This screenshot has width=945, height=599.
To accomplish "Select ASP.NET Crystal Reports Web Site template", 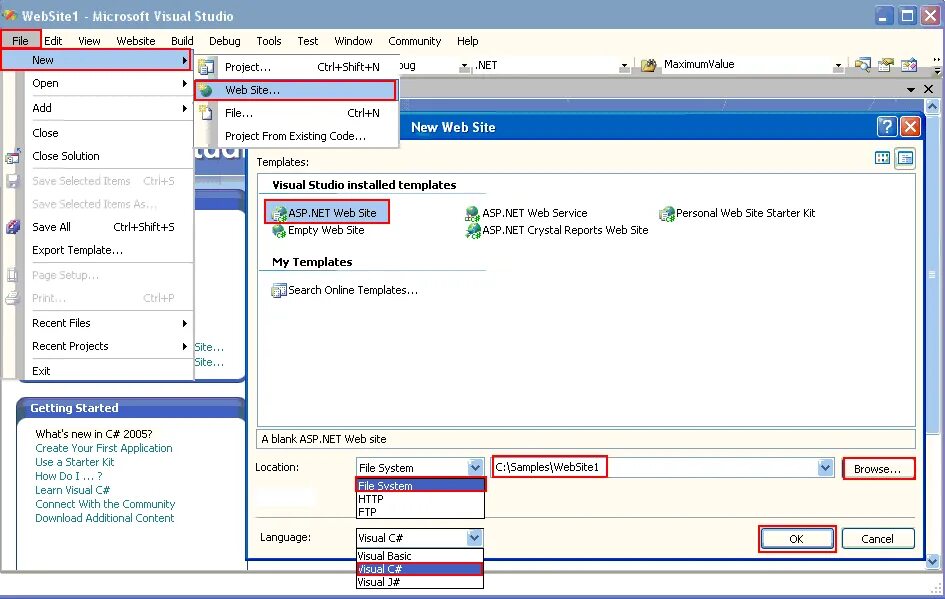I will coord(556,230).
